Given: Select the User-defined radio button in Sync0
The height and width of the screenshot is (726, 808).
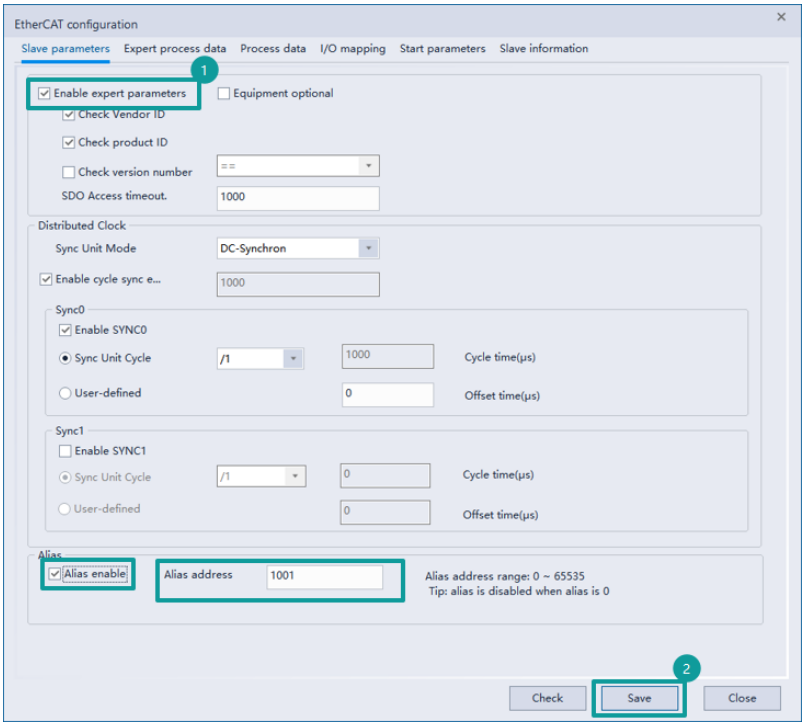Looking at the screenshot, I should click(66, 394).
